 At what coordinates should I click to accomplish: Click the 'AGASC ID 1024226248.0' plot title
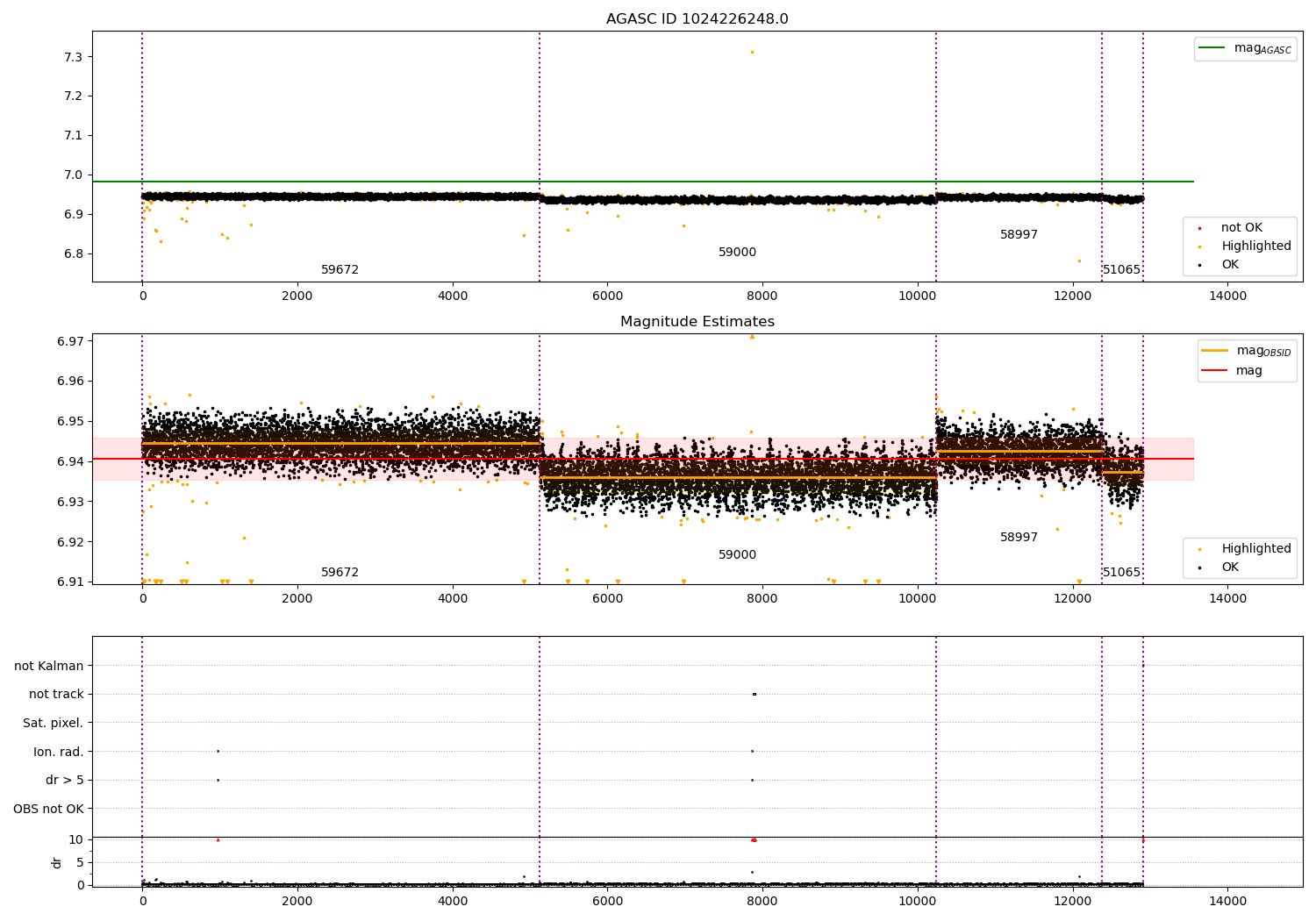point(697,19)
